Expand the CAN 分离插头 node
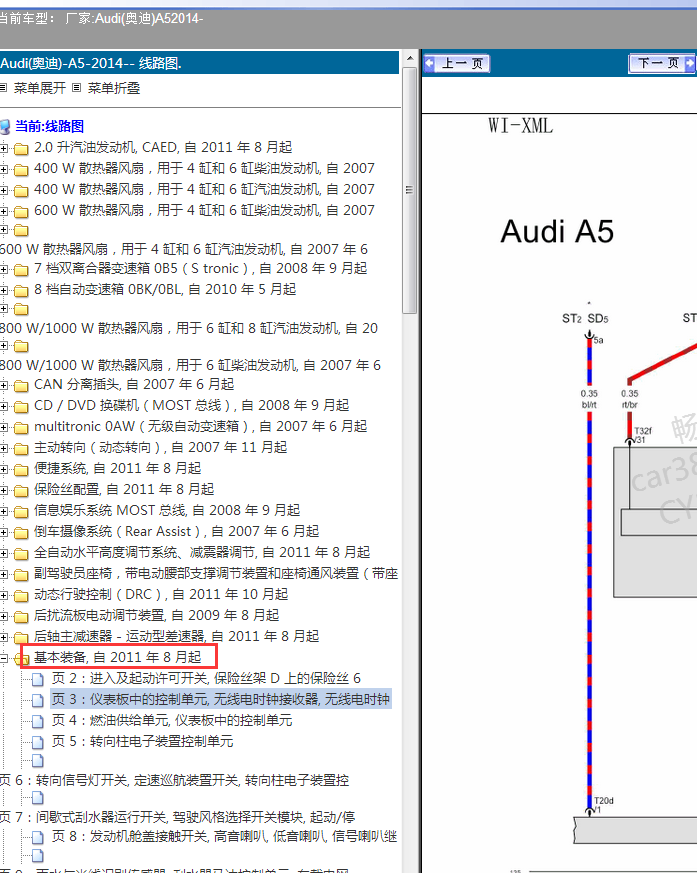This screenshot has height=873, width=697. pyautogui.click(x=4, y=385)
